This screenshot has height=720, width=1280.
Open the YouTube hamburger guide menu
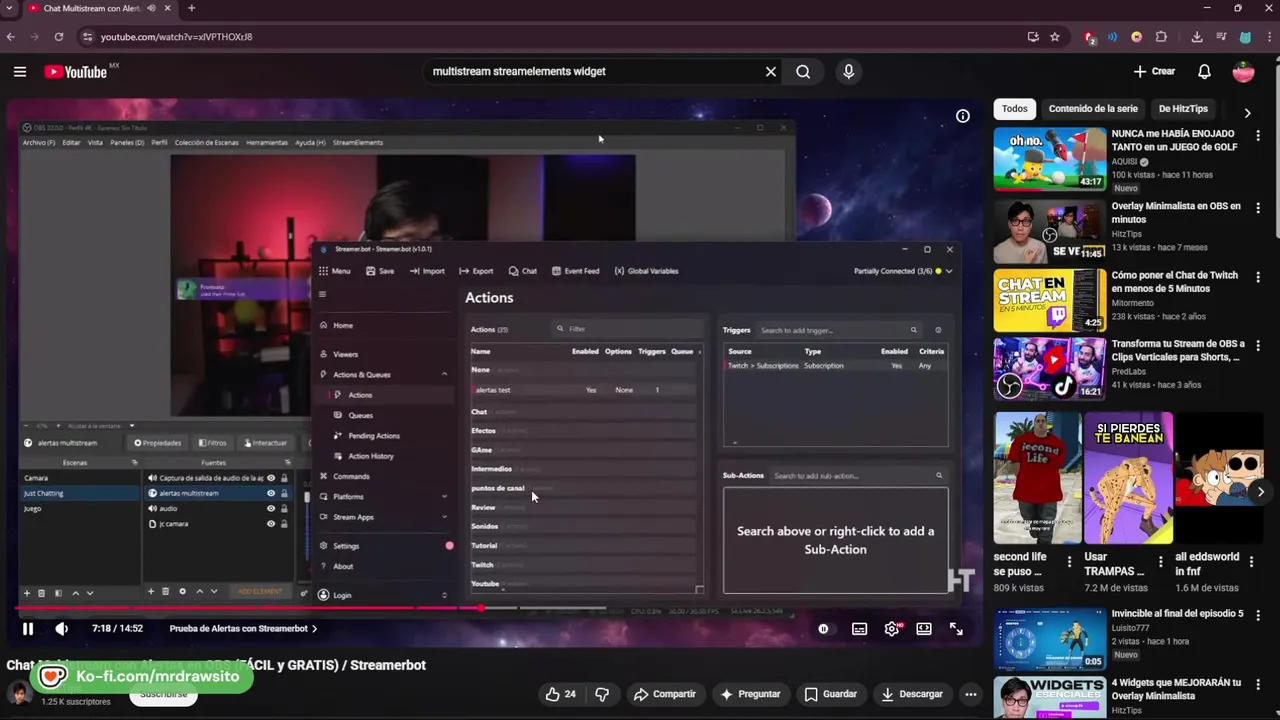[x=20, y=71]
